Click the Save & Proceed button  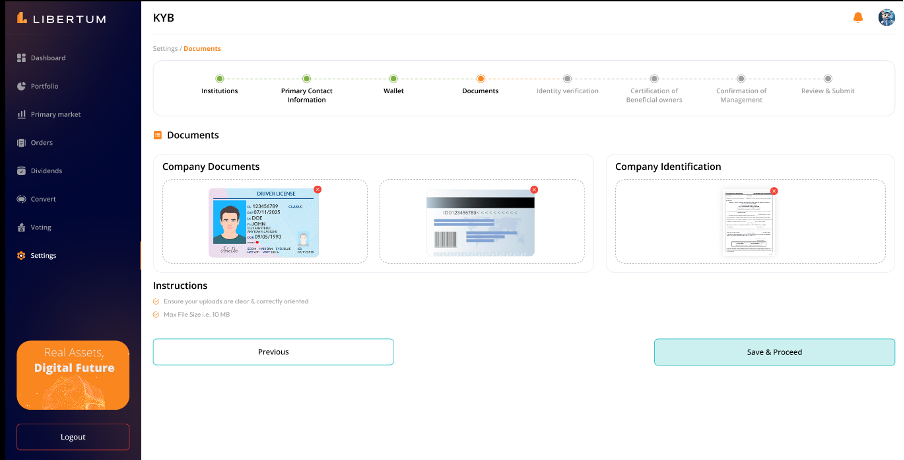[774, 352]
